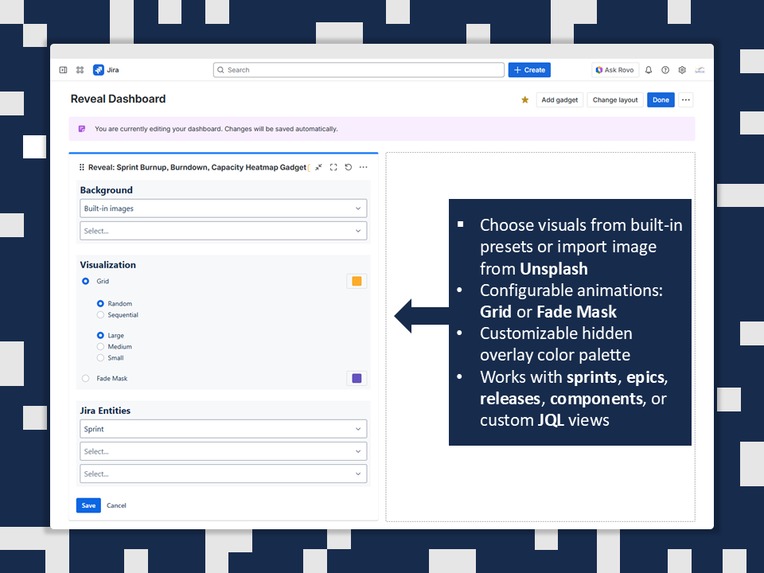Open the Background image Select dropdown
Viewport: 764px width, 573px height.
coord(223,231)
